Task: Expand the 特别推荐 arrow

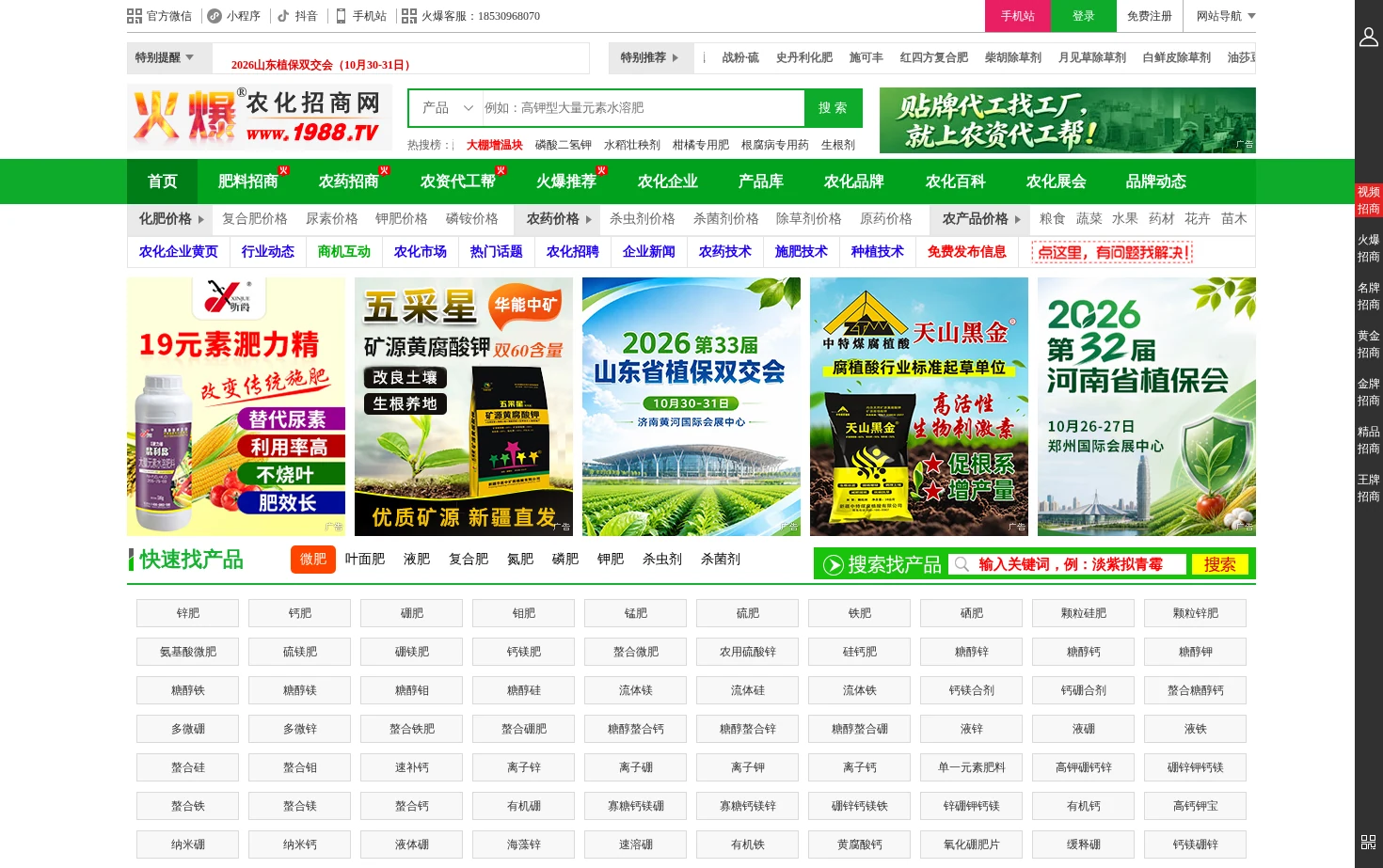Action: [x=675, y=58]
